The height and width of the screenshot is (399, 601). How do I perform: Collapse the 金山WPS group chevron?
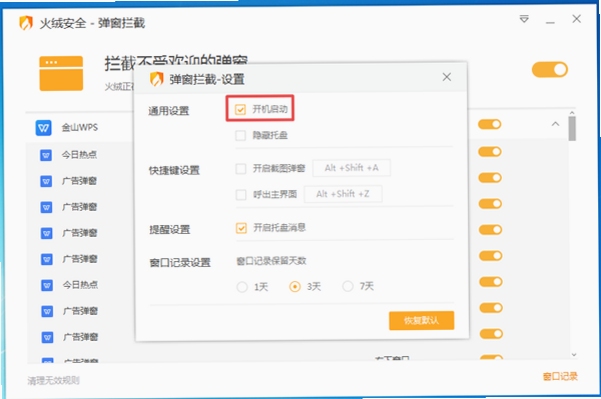[555, 124]
